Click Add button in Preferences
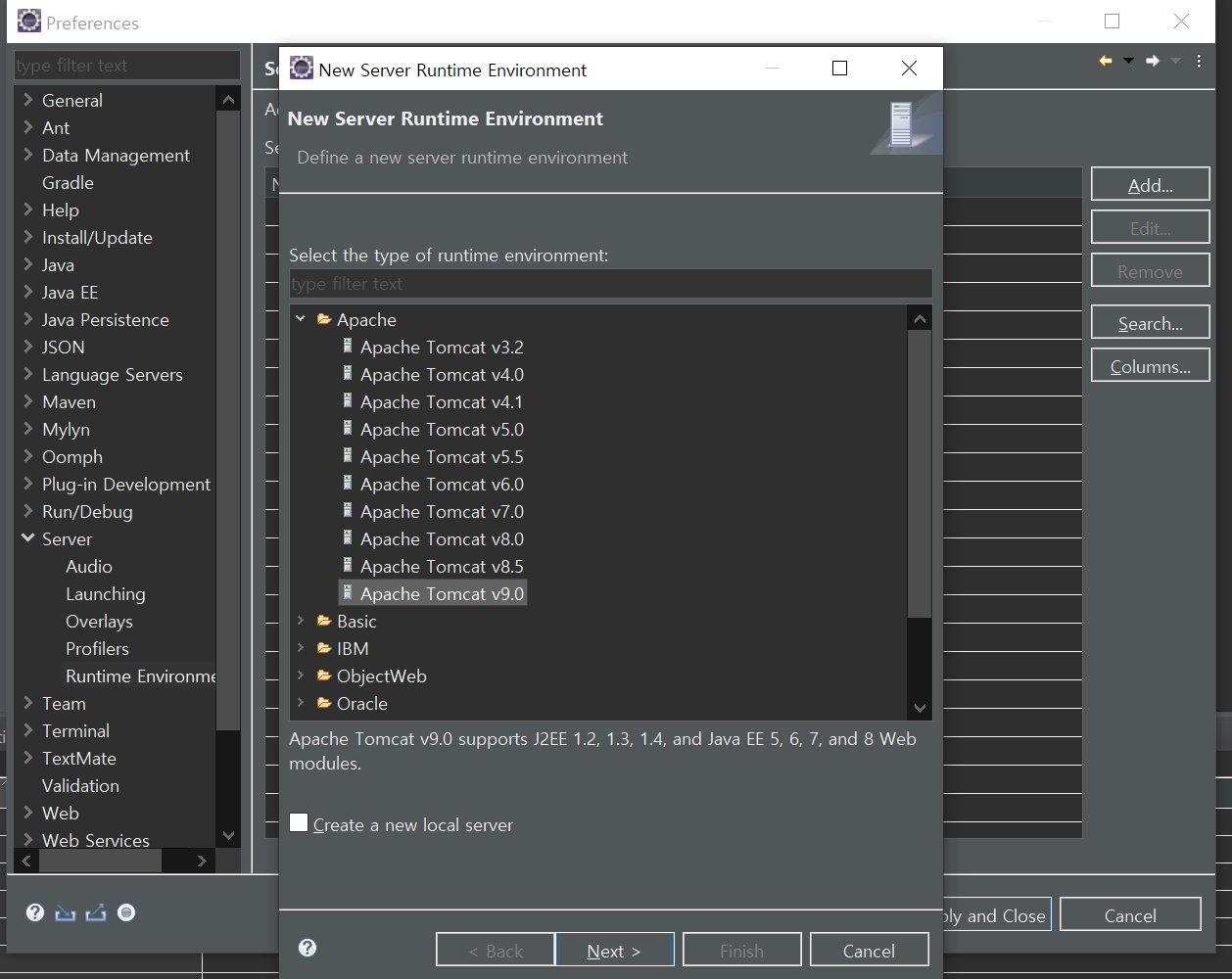This screenshot has width=1232, height=979. click(1151, 184)
